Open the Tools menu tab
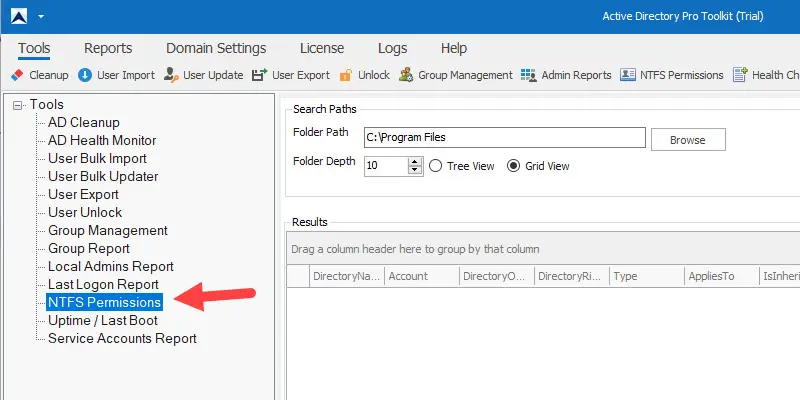 click(34, 48)
